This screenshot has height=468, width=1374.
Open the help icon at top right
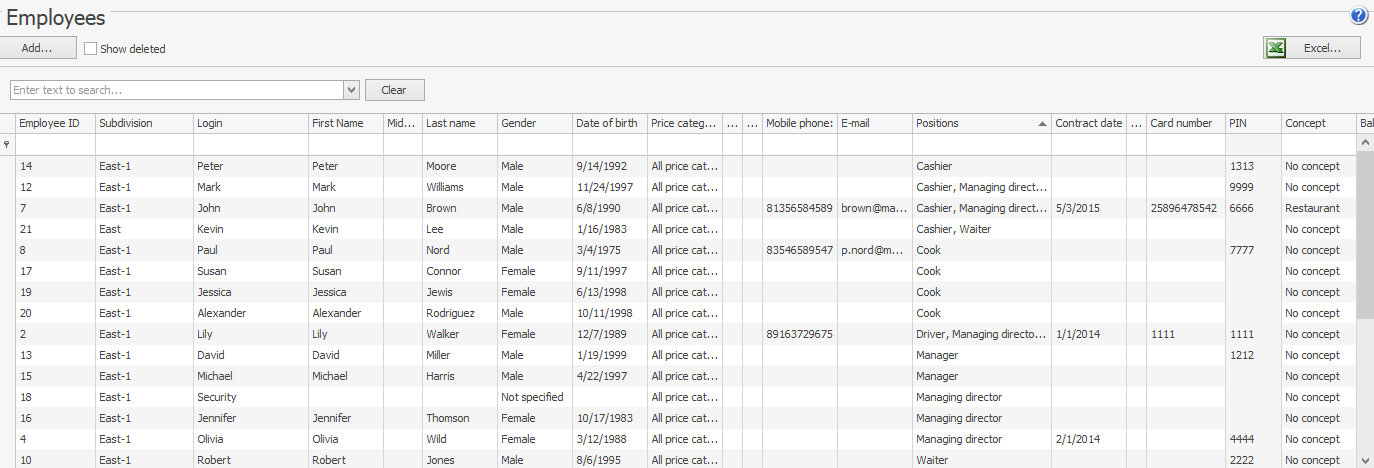(1358, 16)
